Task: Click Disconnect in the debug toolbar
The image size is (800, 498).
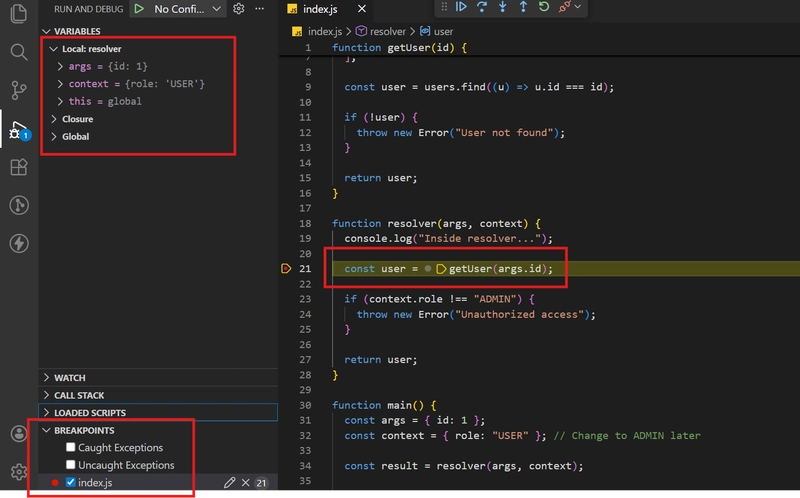Action: (564, 7)
